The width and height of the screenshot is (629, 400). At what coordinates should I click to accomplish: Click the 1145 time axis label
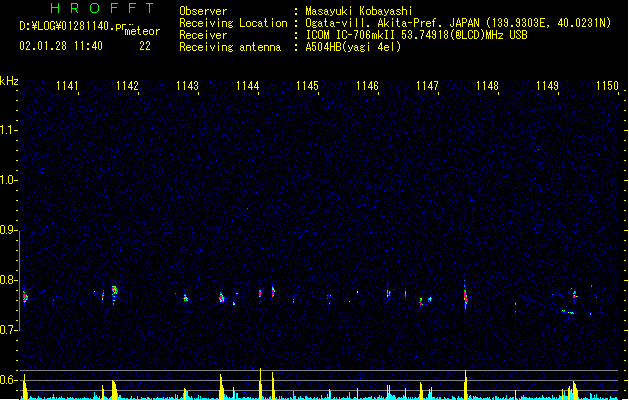pos(307,86)
